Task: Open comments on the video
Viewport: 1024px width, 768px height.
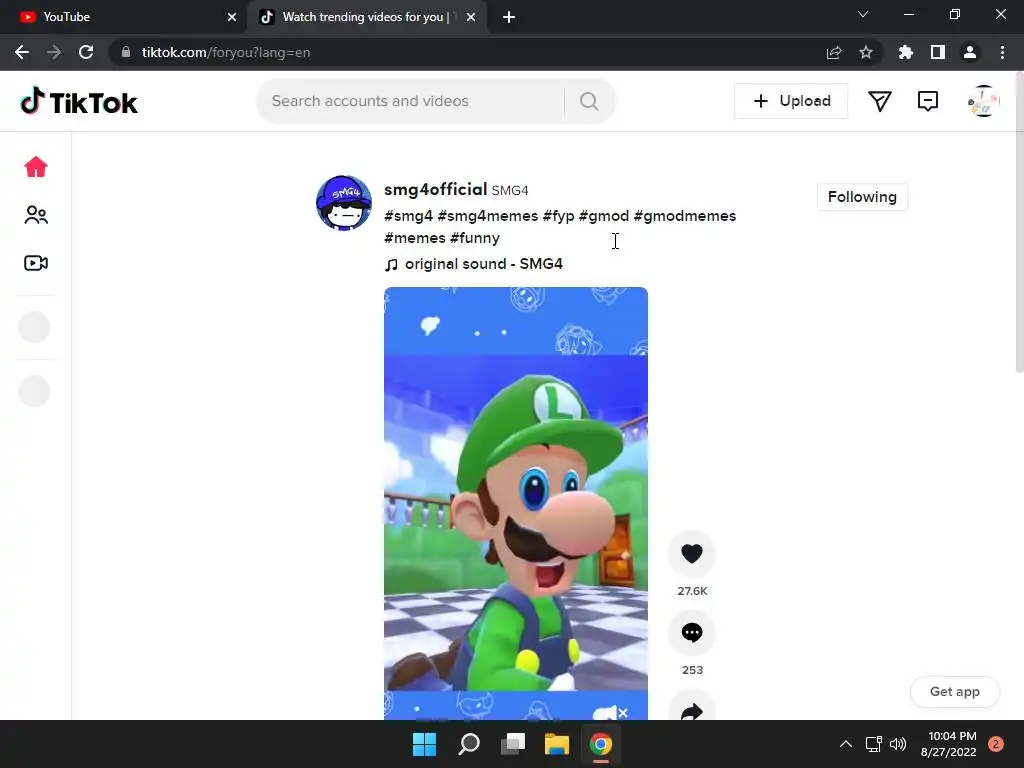Action: point(692,632)
